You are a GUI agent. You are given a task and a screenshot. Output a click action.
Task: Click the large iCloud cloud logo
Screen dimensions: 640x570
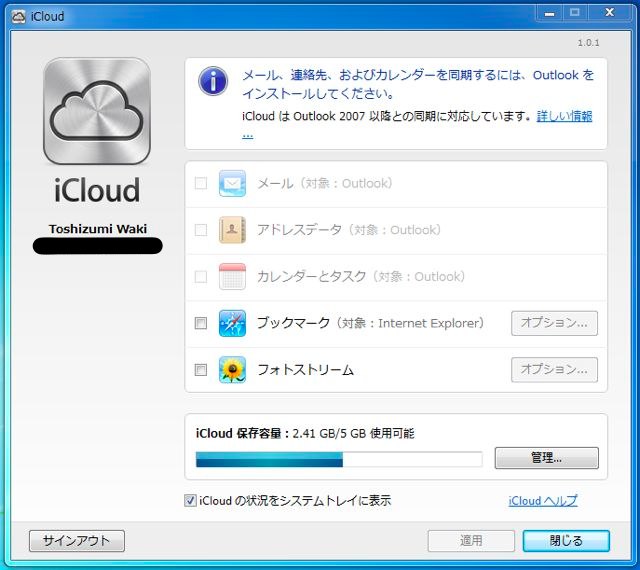point(97,111)
